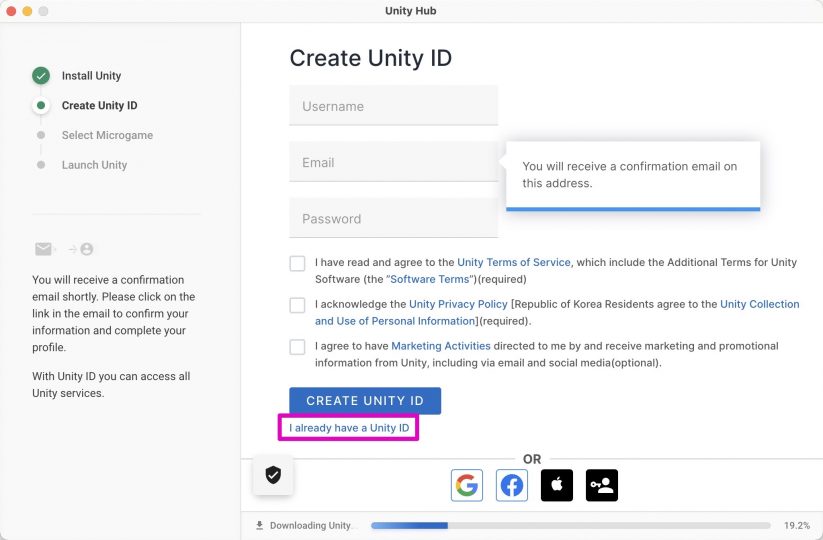Click the 19.2% download percentage

(797, 525)
